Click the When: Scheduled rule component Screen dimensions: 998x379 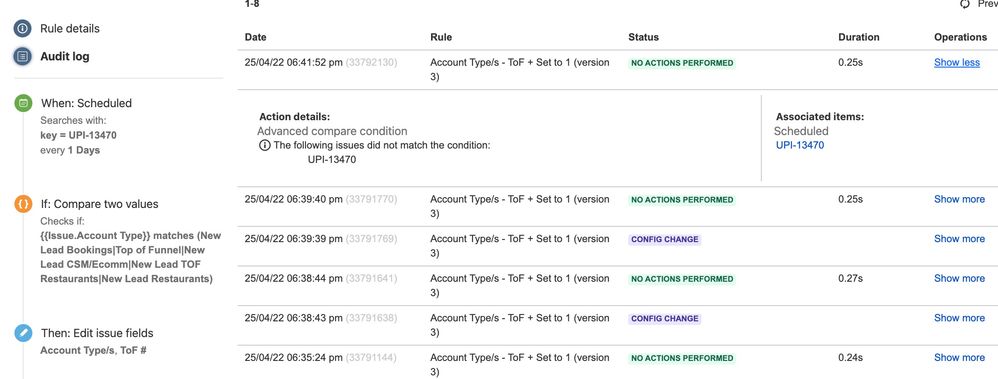pyautogui.click(x=87, y=103)
